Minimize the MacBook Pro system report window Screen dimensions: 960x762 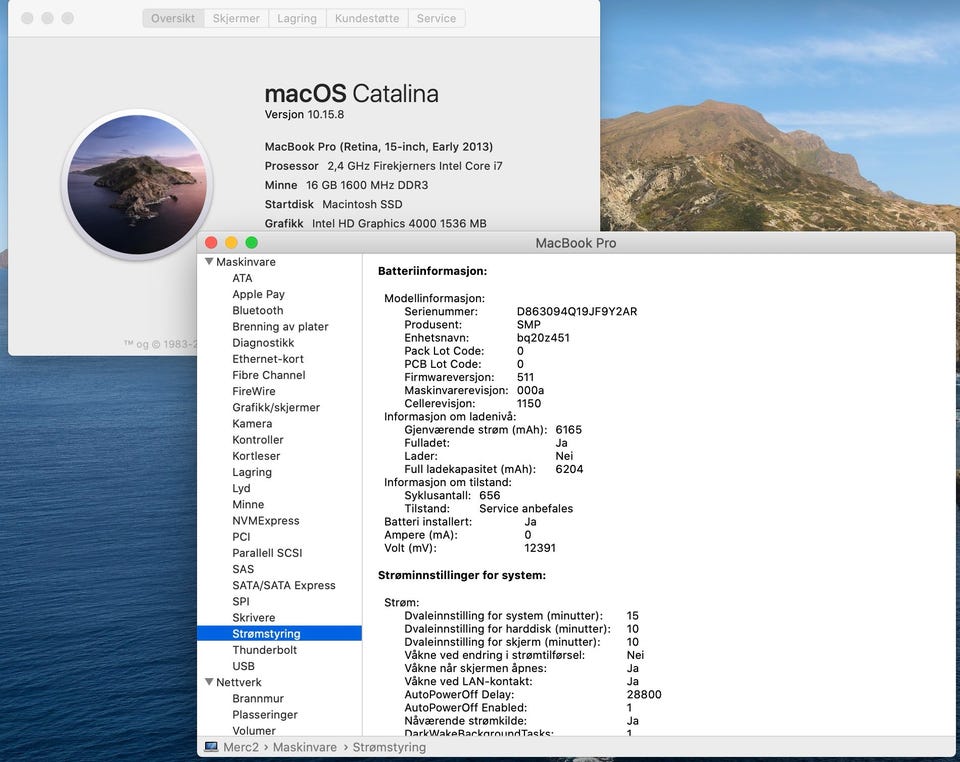coord(231,242)
